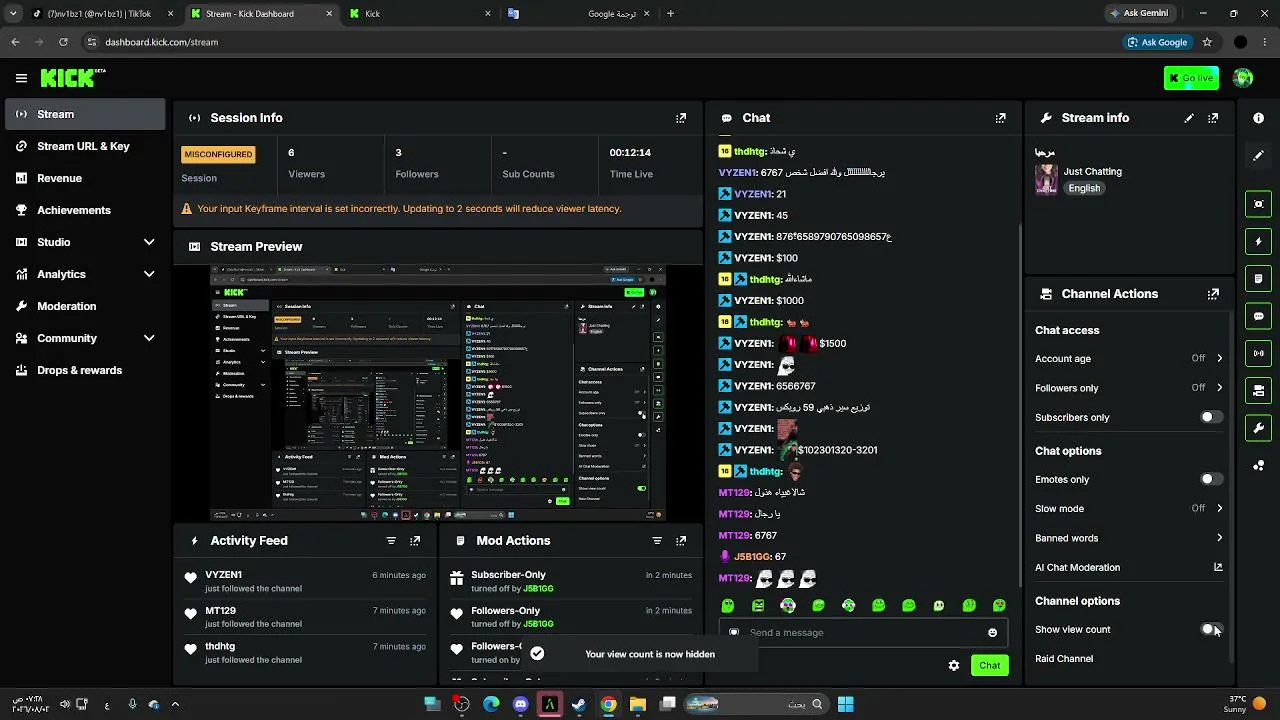This screenshot has width=1280, height=720.
Task: Open Microsoft Edge from the taskbar
Action: 491,704
